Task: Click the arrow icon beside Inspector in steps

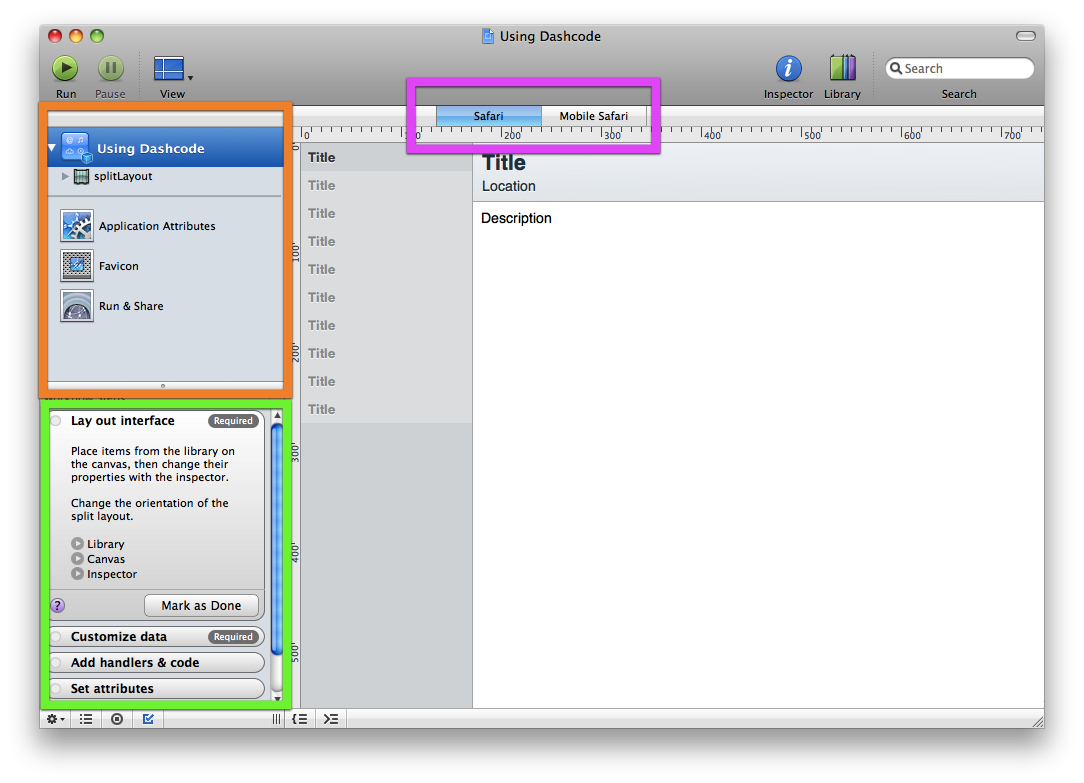Action: point(77,574)
